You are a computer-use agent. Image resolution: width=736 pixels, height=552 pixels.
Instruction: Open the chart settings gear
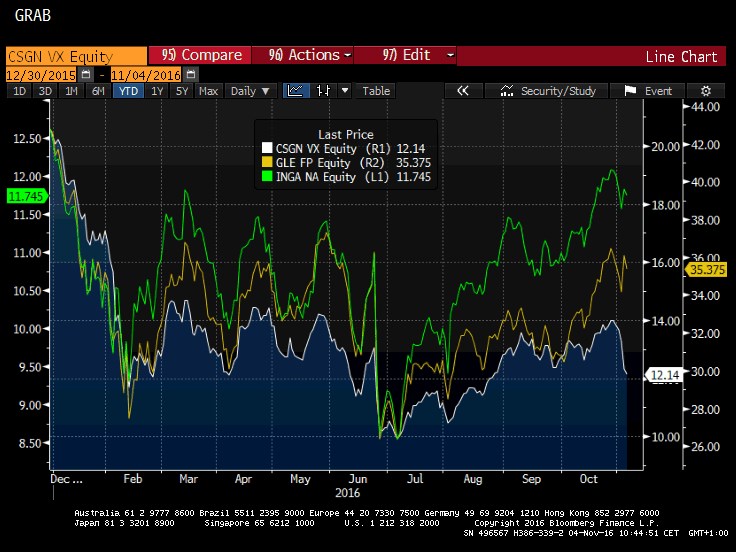(705, 91)
